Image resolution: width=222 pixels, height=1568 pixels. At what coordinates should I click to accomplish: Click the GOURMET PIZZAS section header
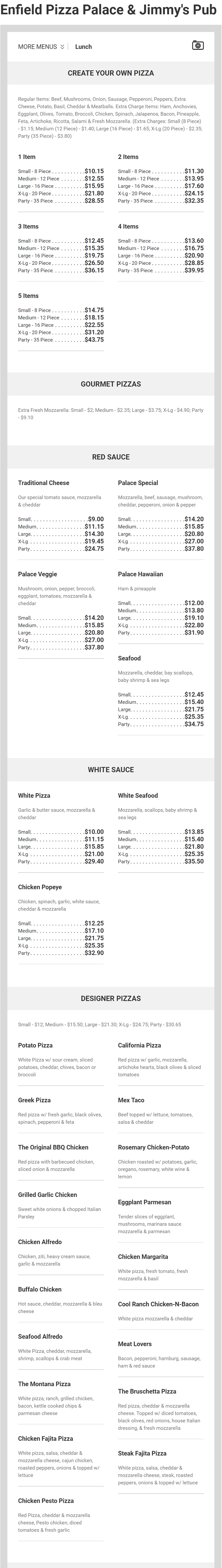111,384
